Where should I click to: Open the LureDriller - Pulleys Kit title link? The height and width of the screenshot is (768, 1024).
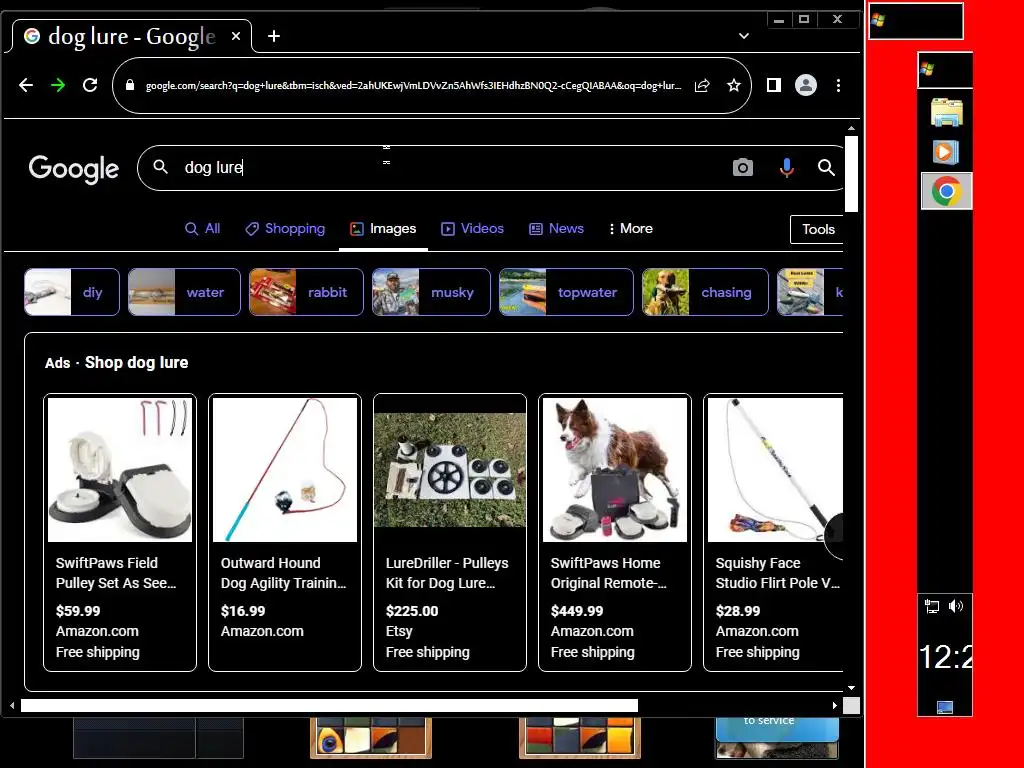coord(447,573)
